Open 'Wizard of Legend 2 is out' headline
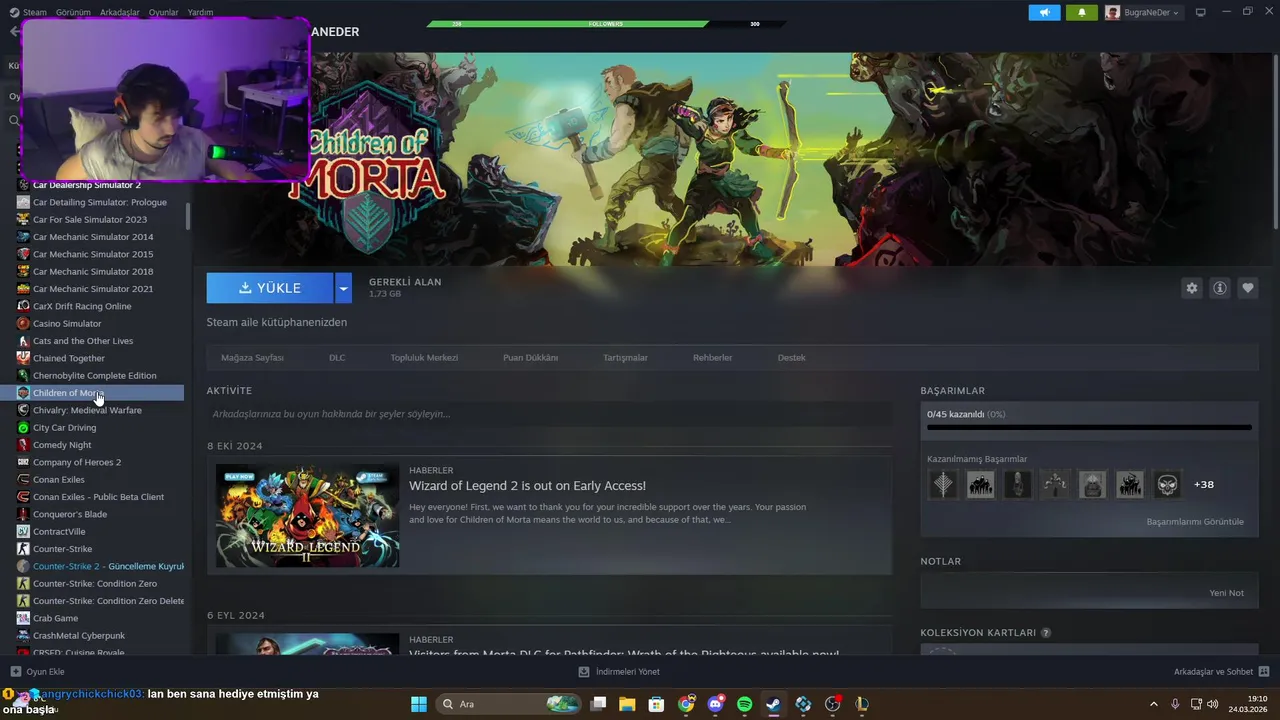 pos(527,486)
